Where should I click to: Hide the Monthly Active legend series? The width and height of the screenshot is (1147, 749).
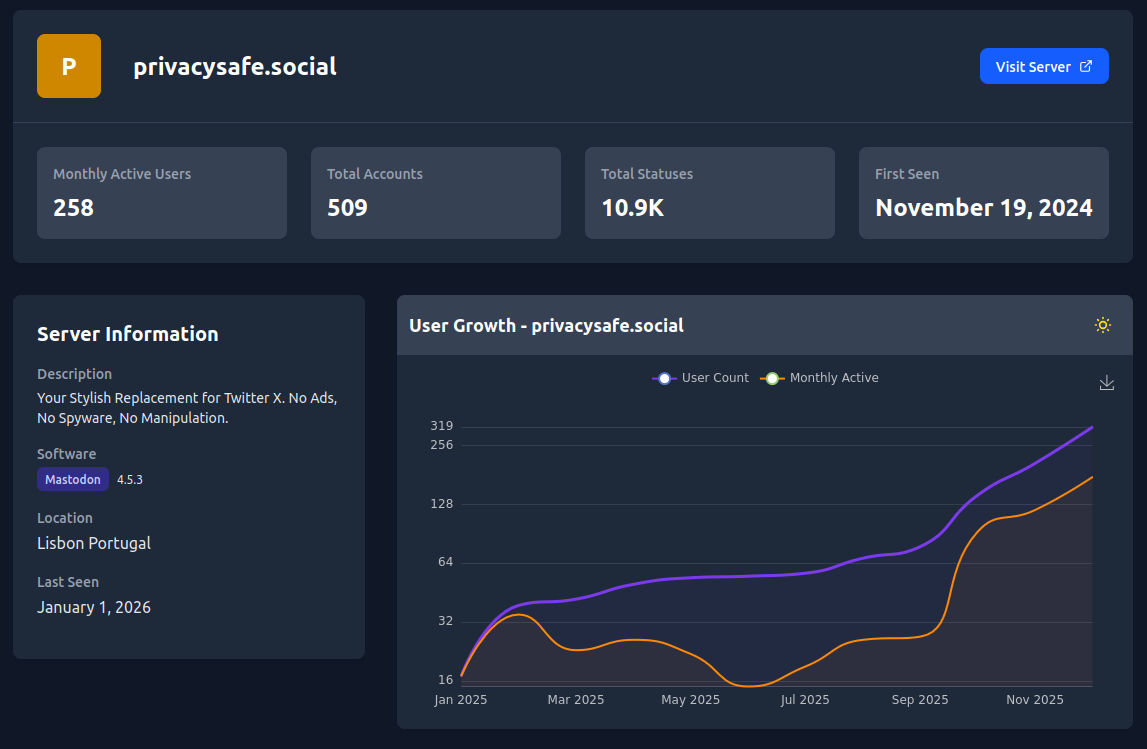(819, 378)
